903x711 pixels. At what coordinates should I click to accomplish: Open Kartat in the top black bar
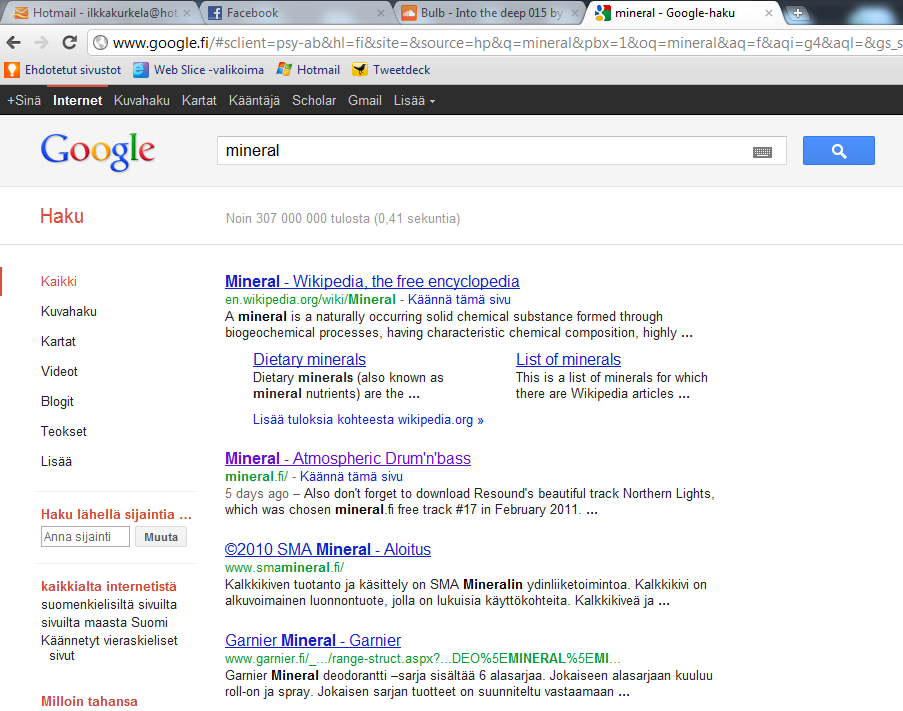click(199, 101)
